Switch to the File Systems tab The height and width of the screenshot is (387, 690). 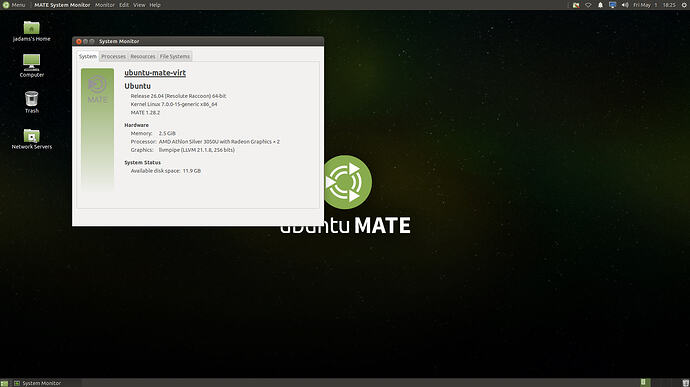pos(175,56)
